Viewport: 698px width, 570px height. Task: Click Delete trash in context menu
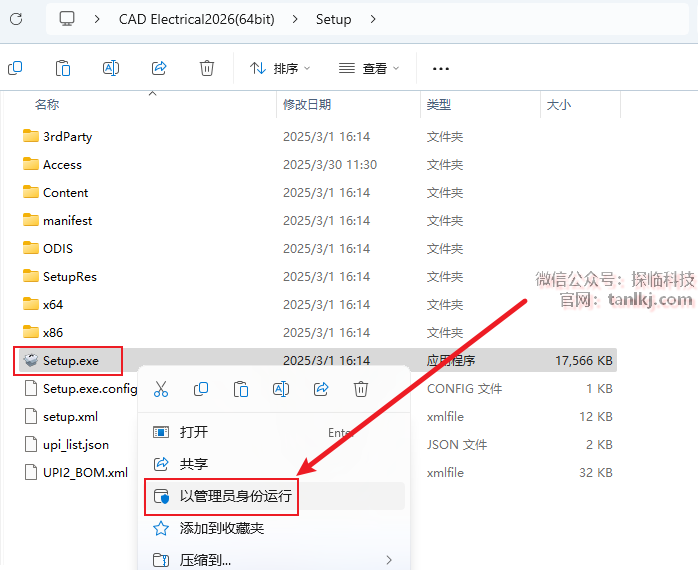point(361,389)
